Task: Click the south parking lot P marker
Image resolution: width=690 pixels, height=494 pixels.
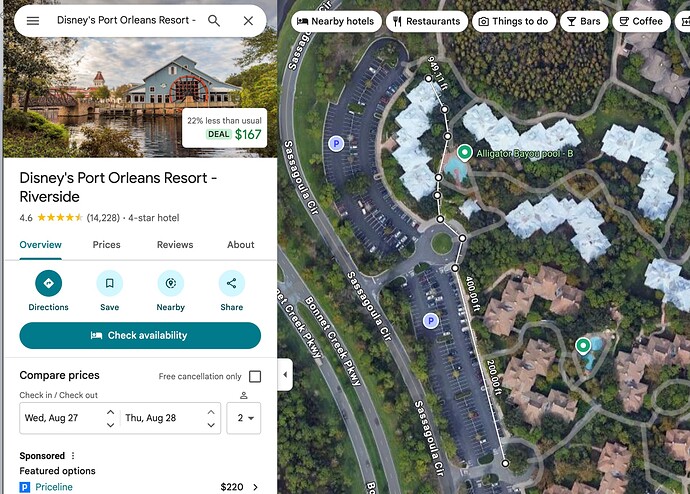Action: point(431,321)
